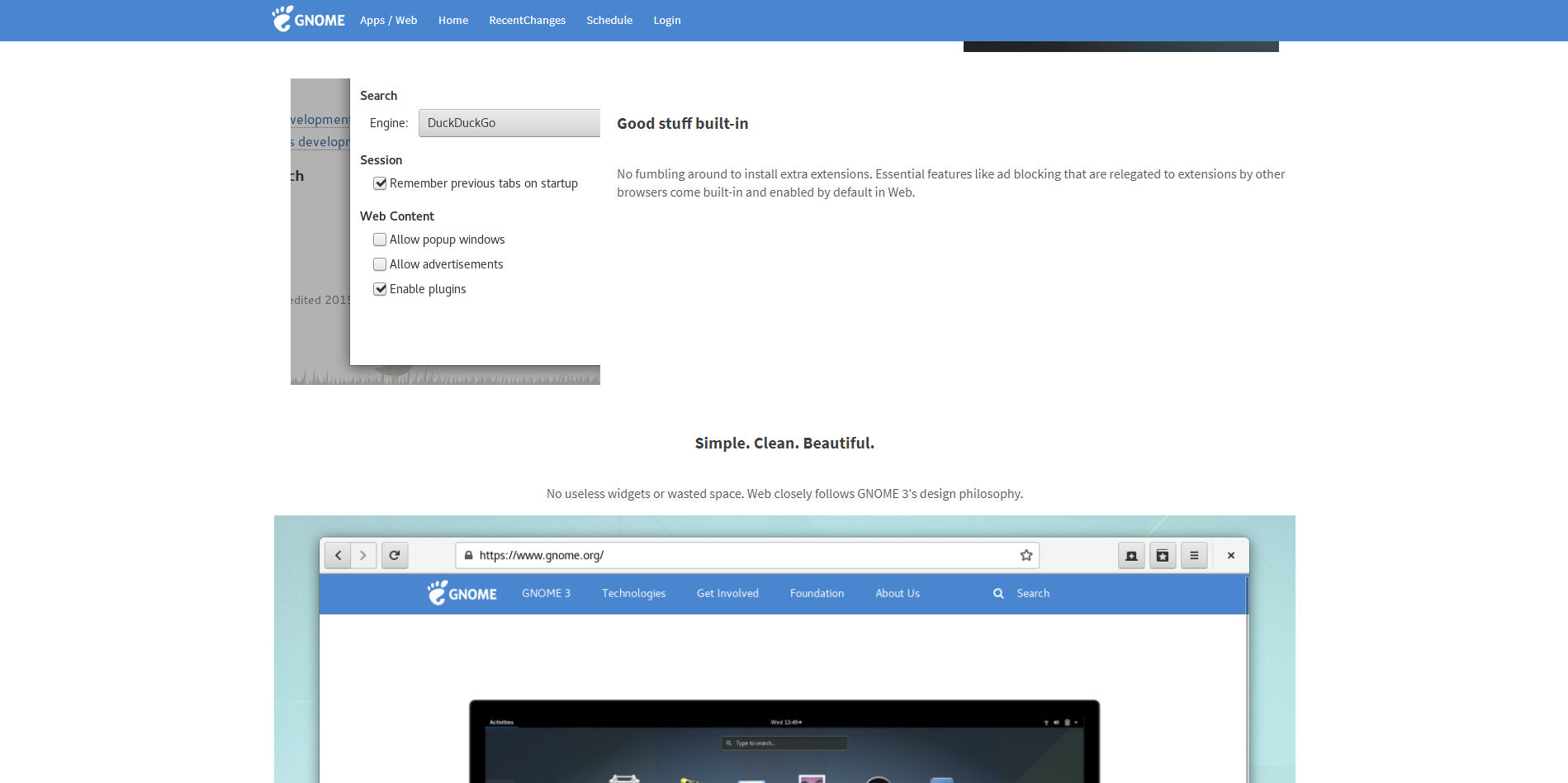Image resolution: width=1568 pixels, height=783 pixels.
Task: Click the laptop desktop thumbnail in the screenshot
Action: [x=784, y=741]
